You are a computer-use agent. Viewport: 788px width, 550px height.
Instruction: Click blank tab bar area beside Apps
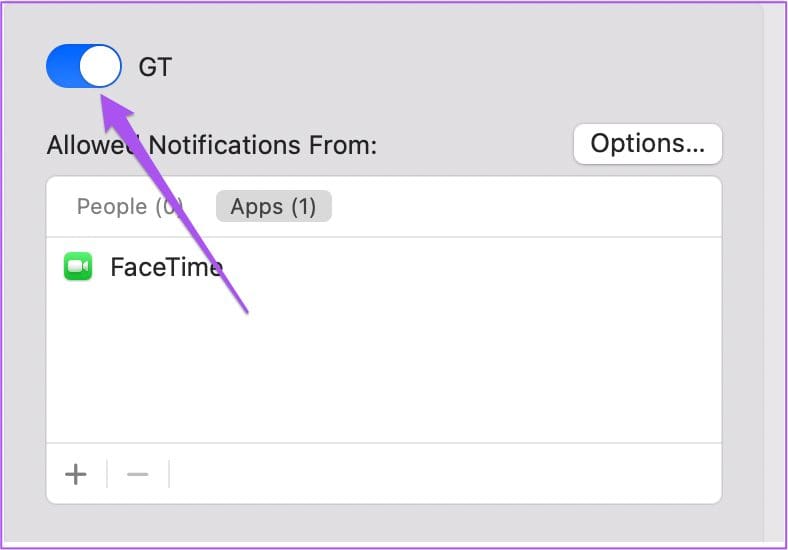pos(525,207)
